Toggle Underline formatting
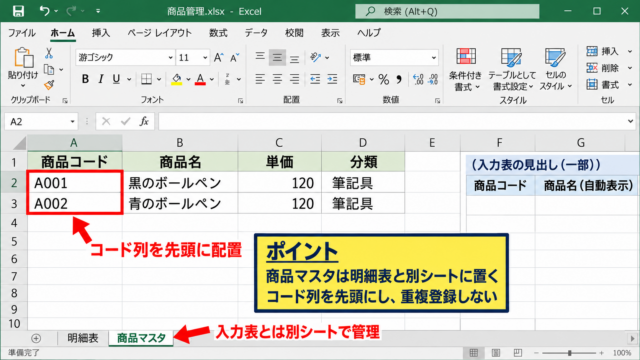The image size is (640, 360). (x=116, y=79)
